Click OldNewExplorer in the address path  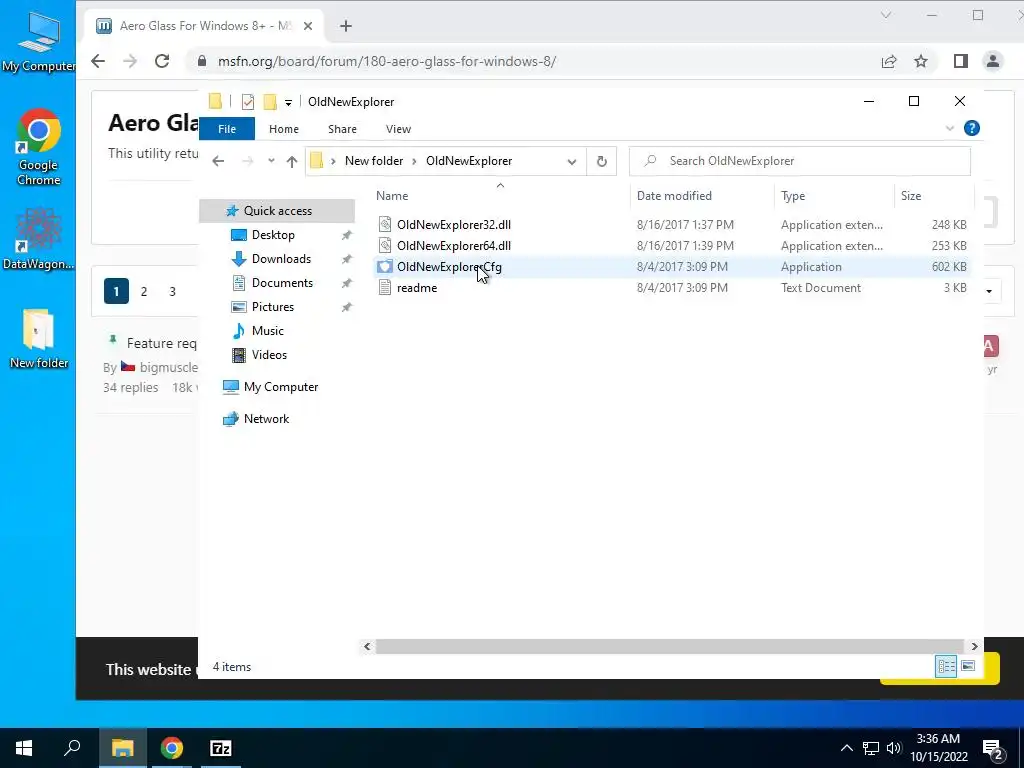[468, 161]
